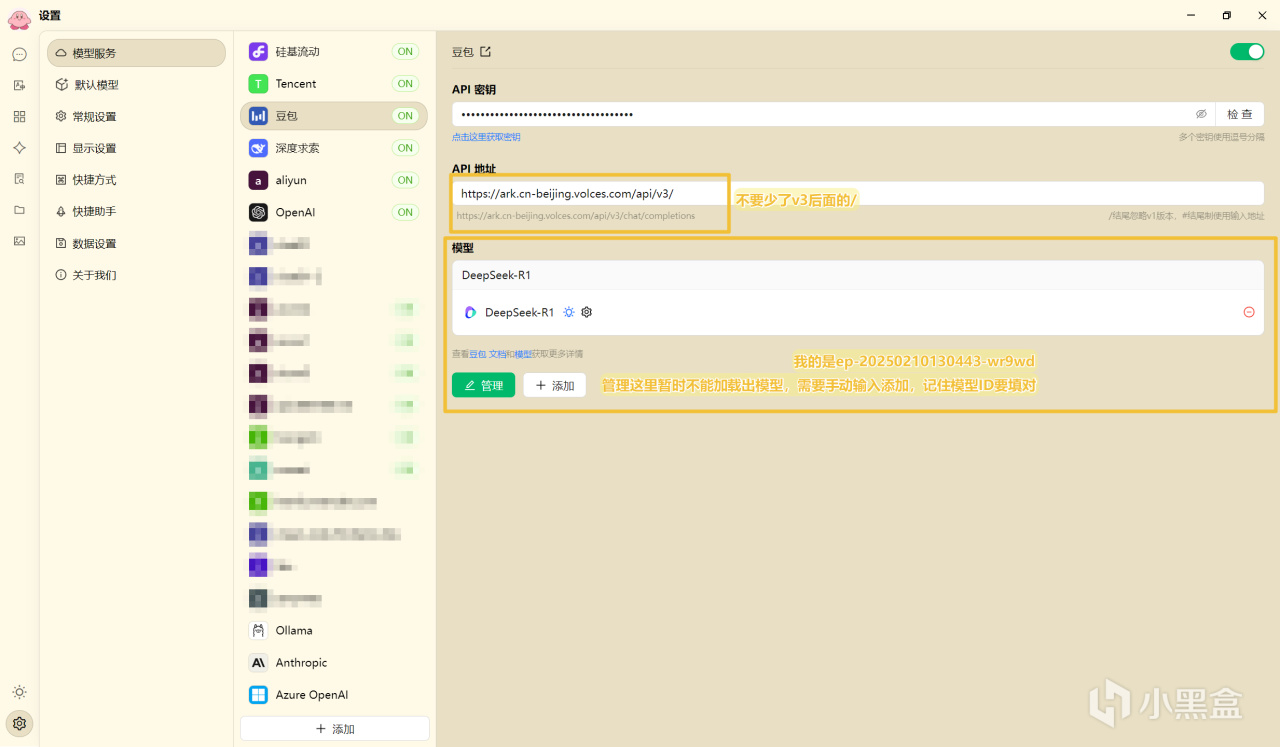Open the mini apps grid icon
Viewport: 1280px width, 747px height.
click(19, 116)
